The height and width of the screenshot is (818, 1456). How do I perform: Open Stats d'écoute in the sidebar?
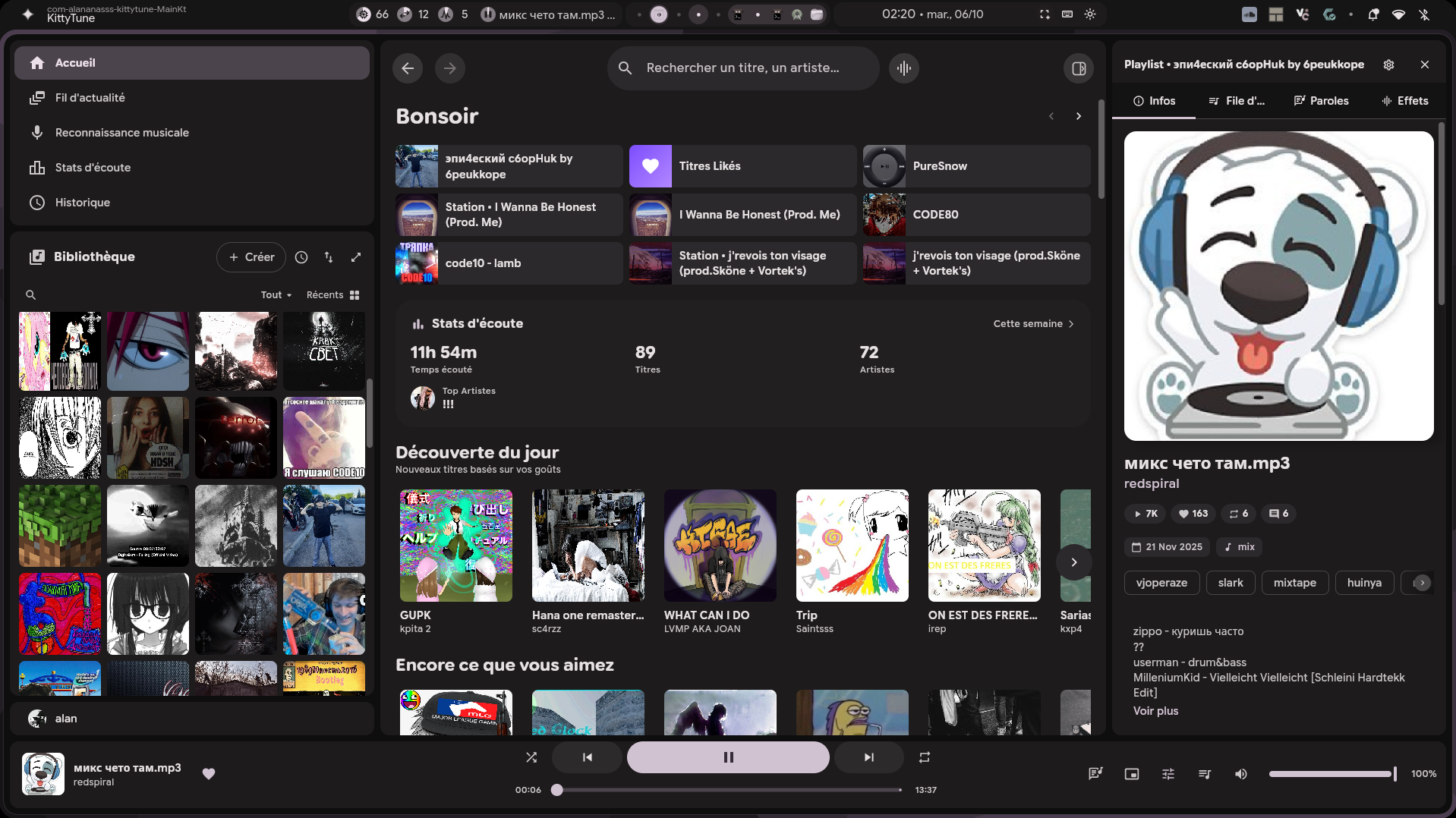click(x=192, y=168)
